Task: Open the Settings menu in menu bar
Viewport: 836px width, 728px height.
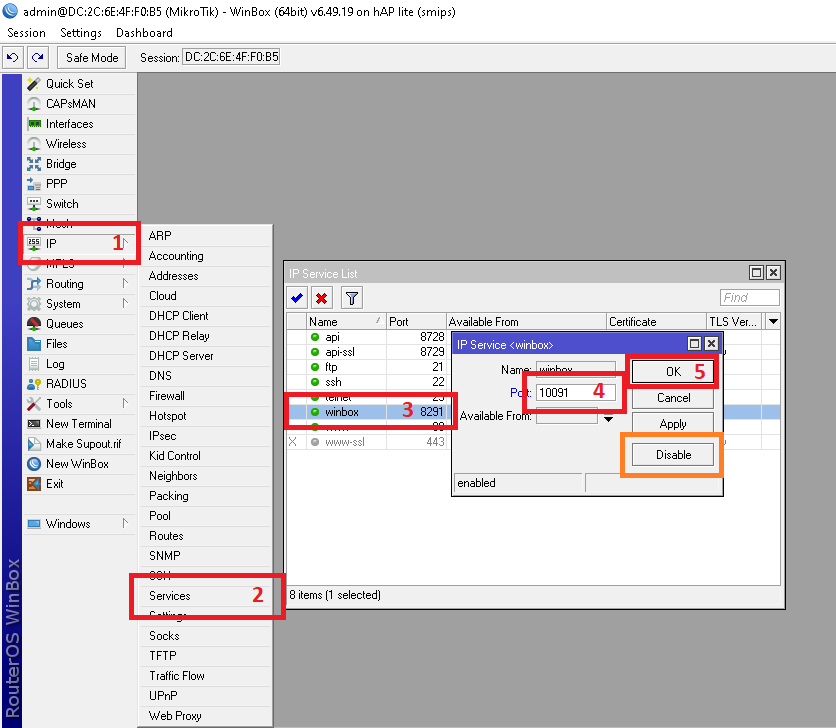Action: (81, 33)
